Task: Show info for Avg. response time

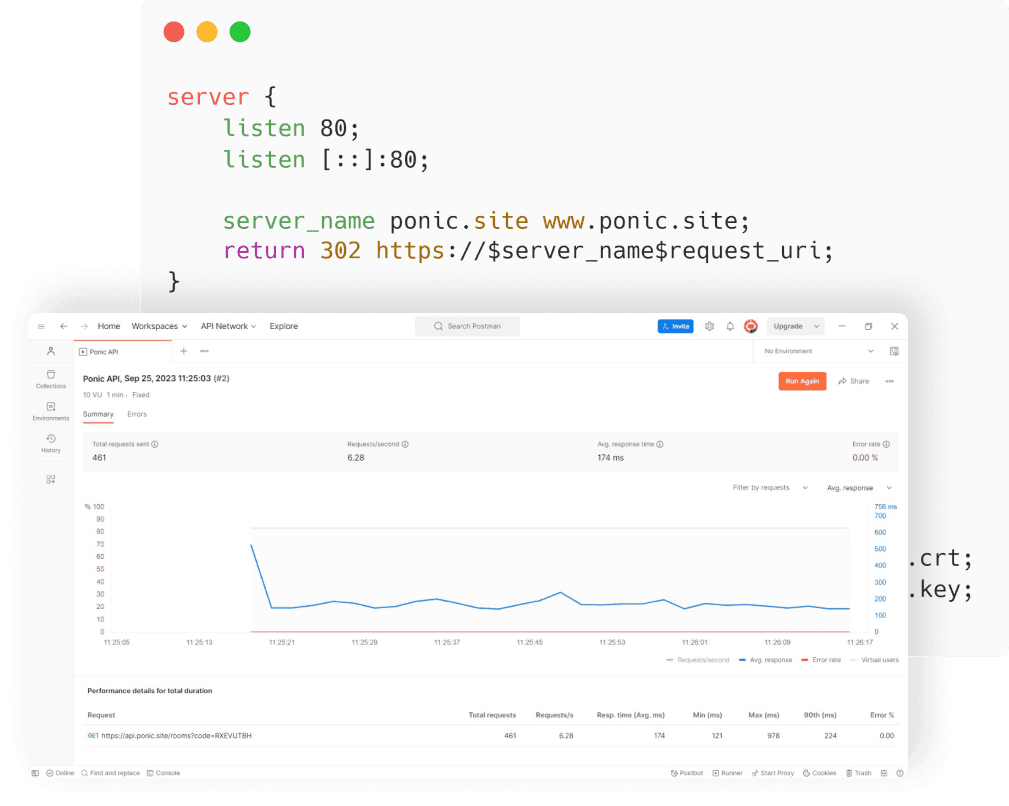Action: pos(660,444)
